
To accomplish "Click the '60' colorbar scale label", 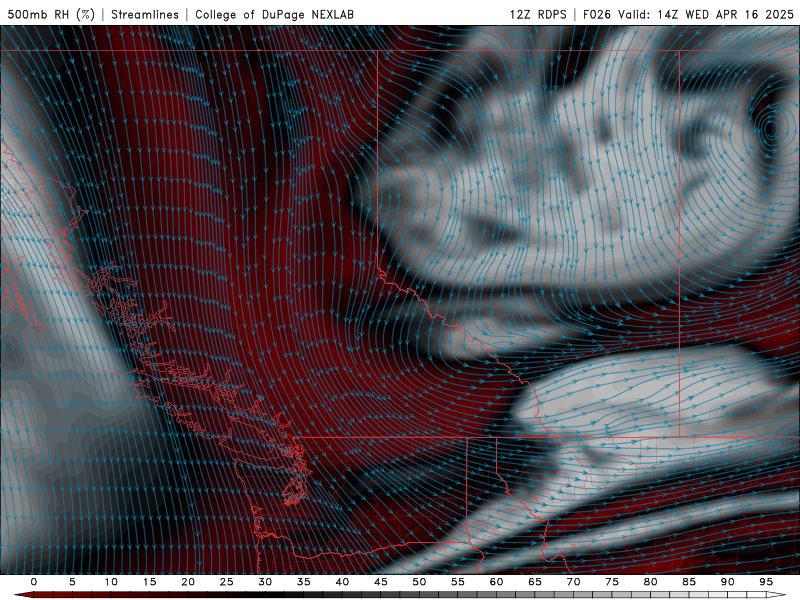I will [x=496, y=582].
